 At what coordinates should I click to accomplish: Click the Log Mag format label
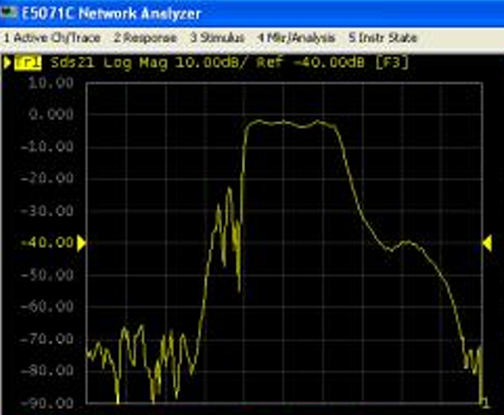pyautogui.click(x=135, y=63)
